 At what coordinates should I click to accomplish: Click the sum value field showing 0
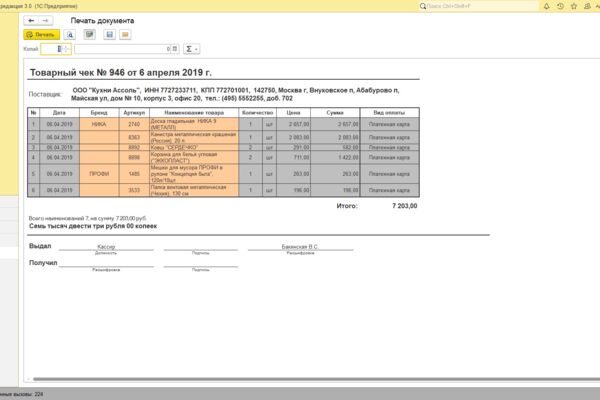click(122, 49)
